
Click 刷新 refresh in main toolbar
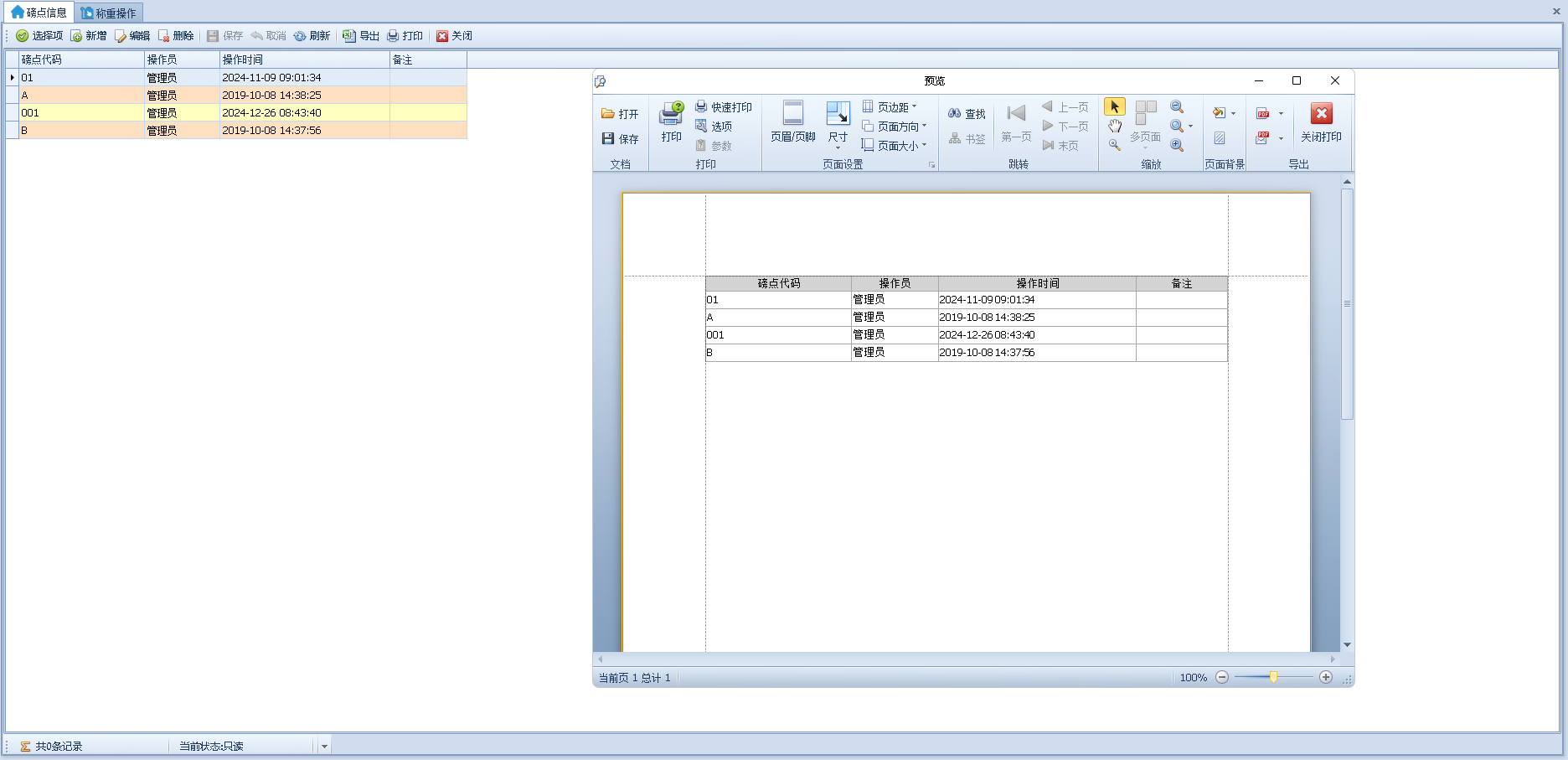coord(312,36)
